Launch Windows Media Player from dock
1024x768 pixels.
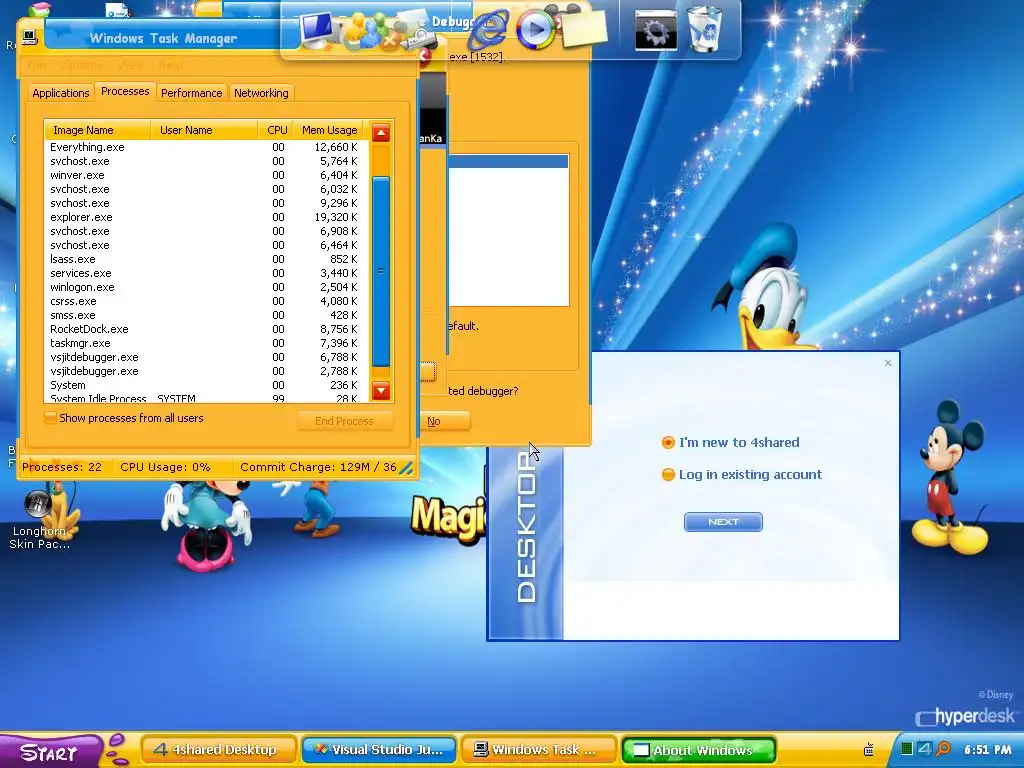click(x=536, y=29)
